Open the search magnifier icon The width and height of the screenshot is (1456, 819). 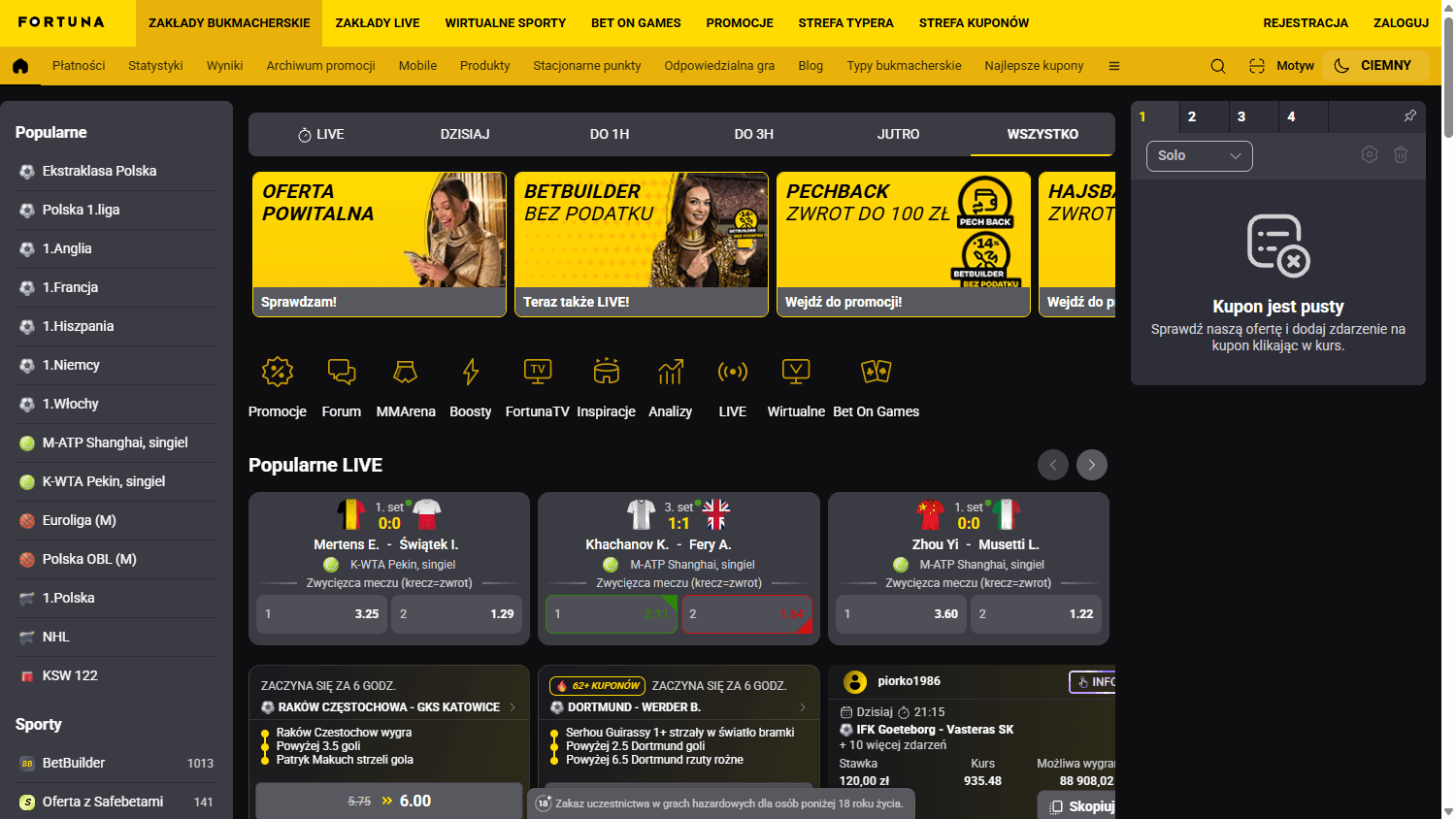[1218, 66]
